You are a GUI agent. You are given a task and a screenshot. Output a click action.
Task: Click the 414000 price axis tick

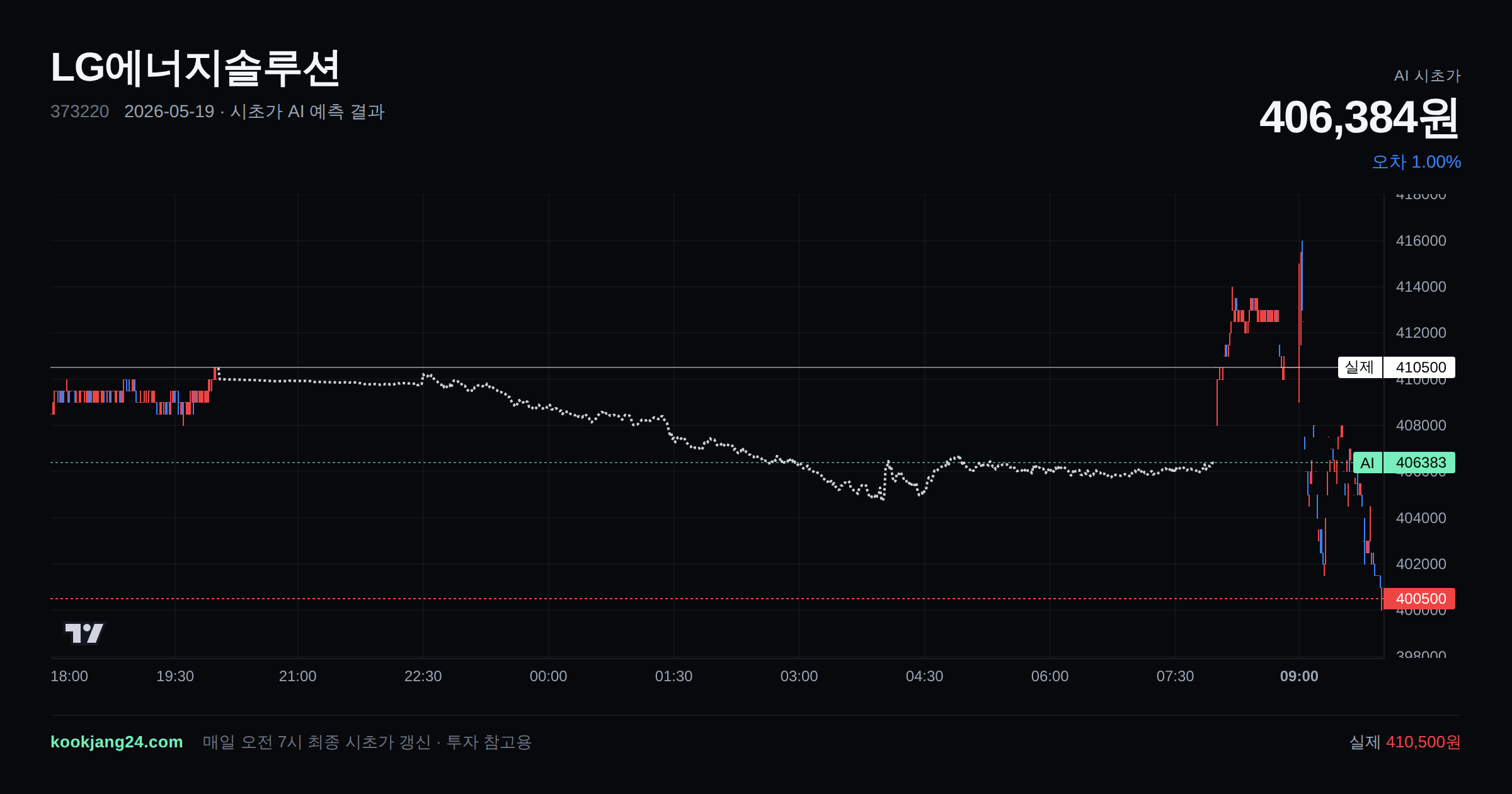coord(1421,287)
